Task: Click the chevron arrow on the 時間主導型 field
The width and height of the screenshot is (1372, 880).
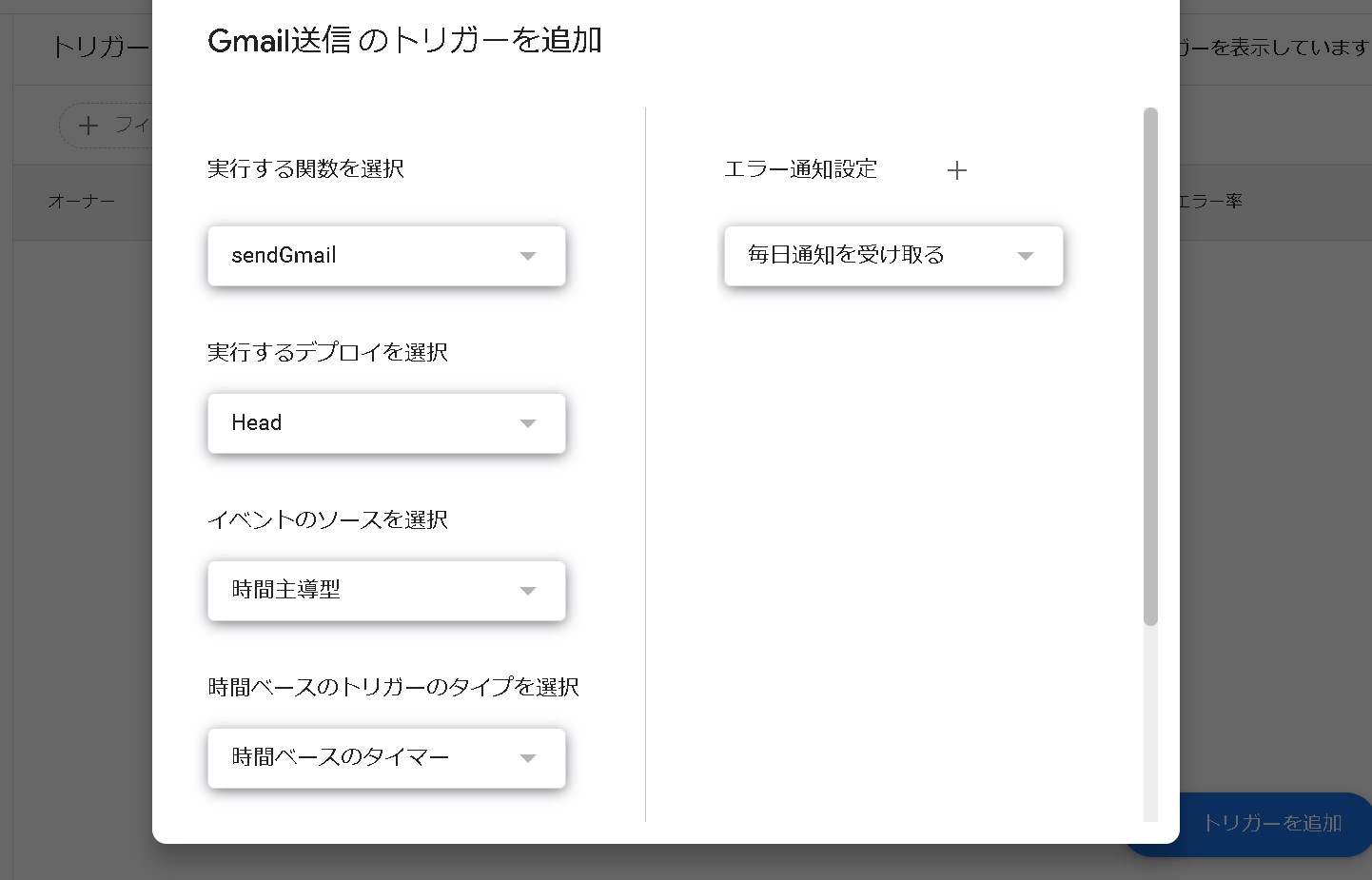Action: [528, 590]
